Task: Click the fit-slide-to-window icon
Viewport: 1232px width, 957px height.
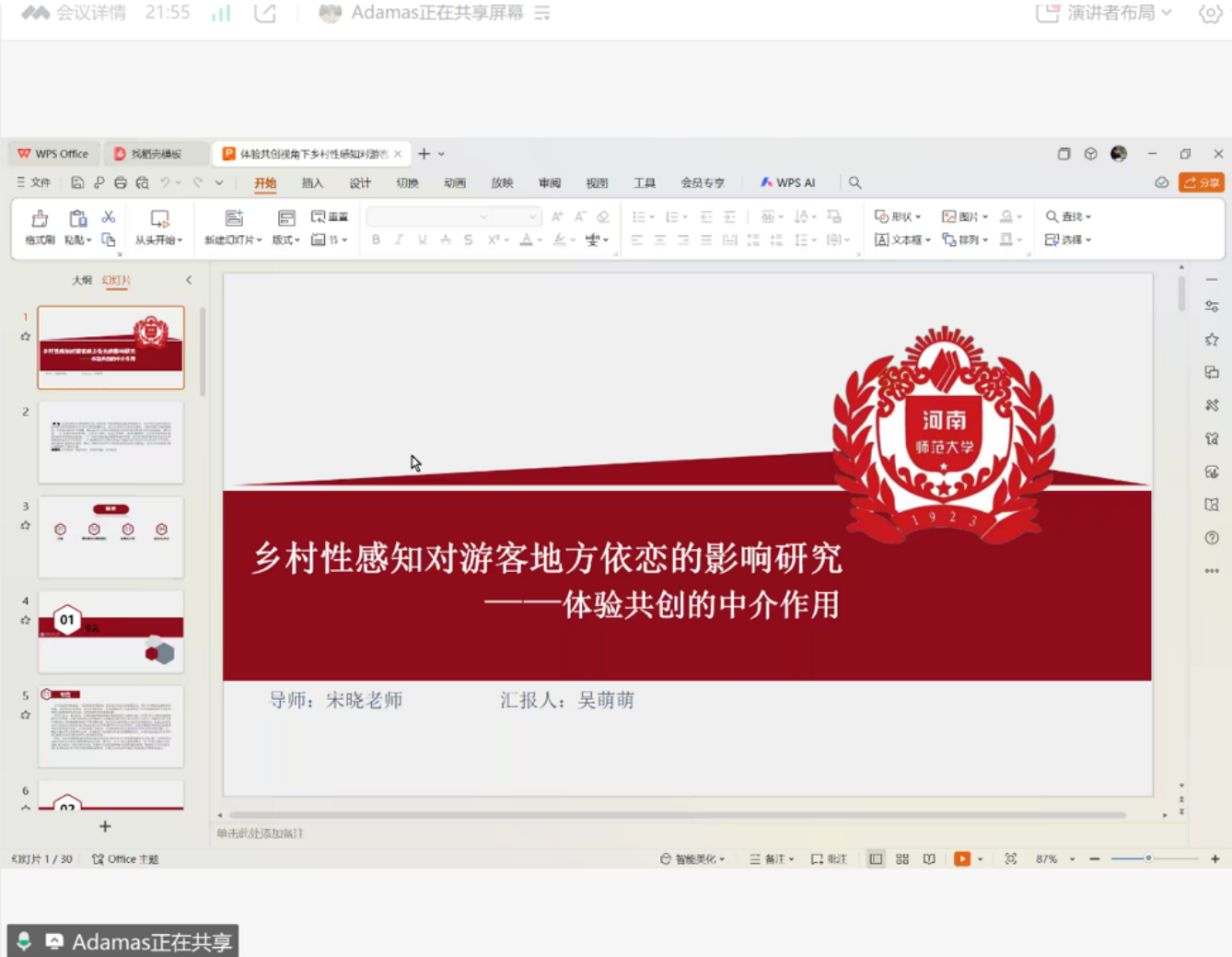Action: 1010,858
